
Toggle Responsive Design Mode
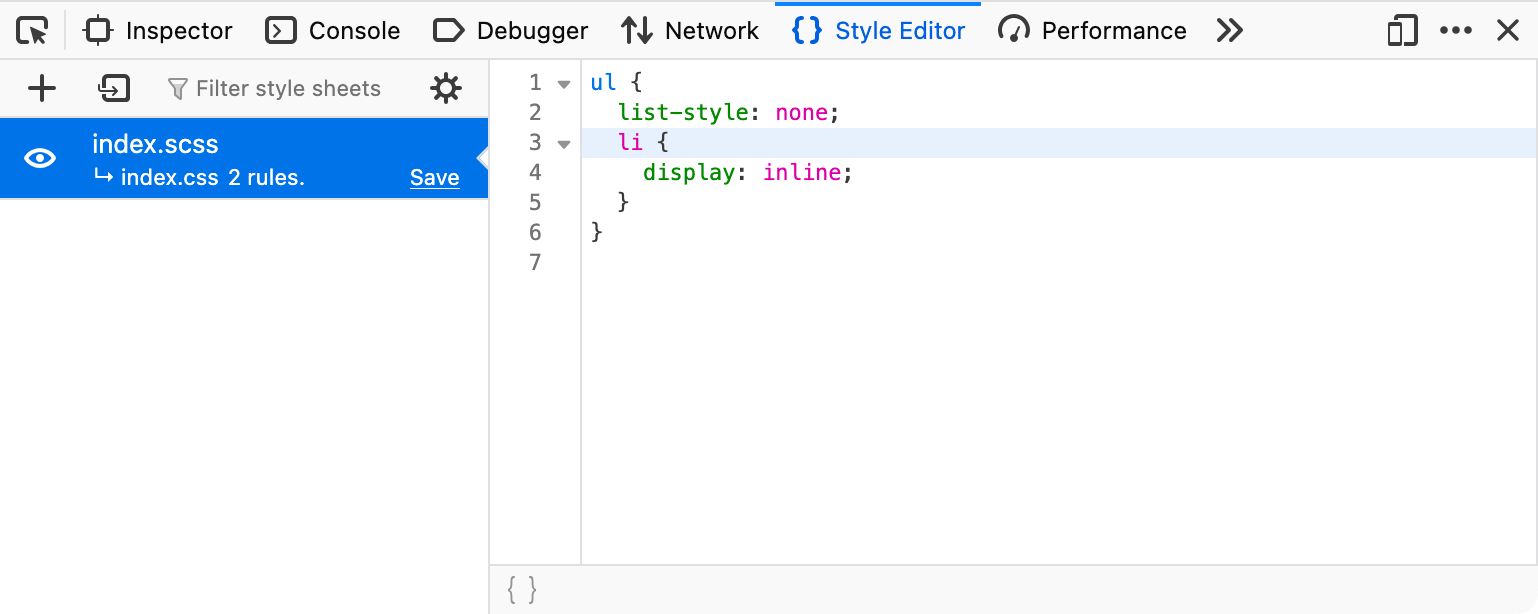[x=1401, y=30]
